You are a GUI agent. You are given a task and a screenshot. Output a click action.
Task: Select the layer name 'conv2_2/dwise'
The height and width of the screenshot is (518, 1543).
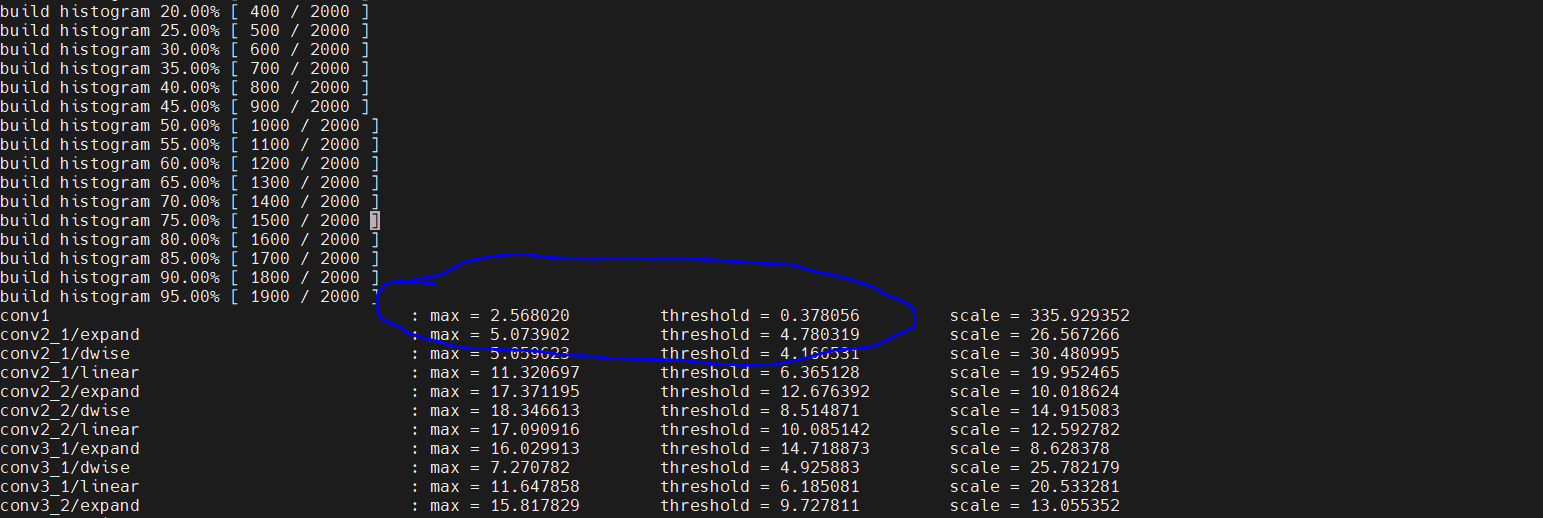tap(65, 410)
